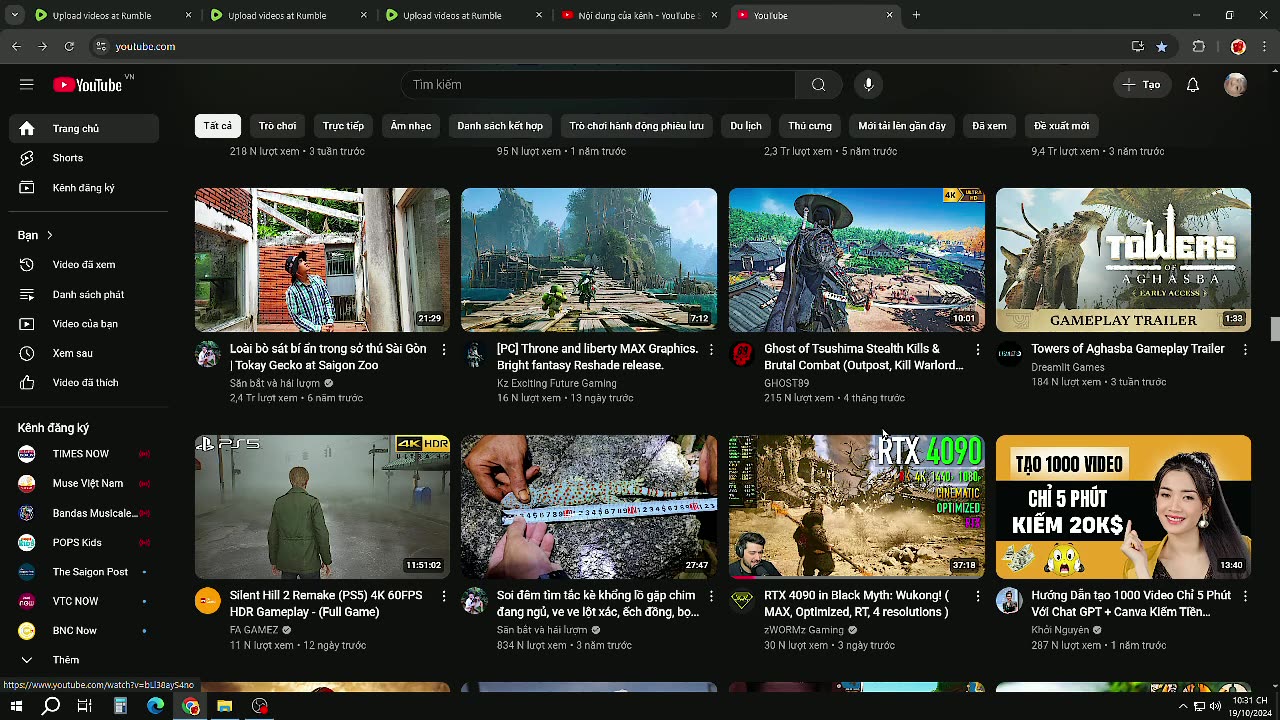The width and height of the screenshot is (1280, 720).
Task: Open Silent Hill 2 Remake thumbnail
Action: click(322, 507)
